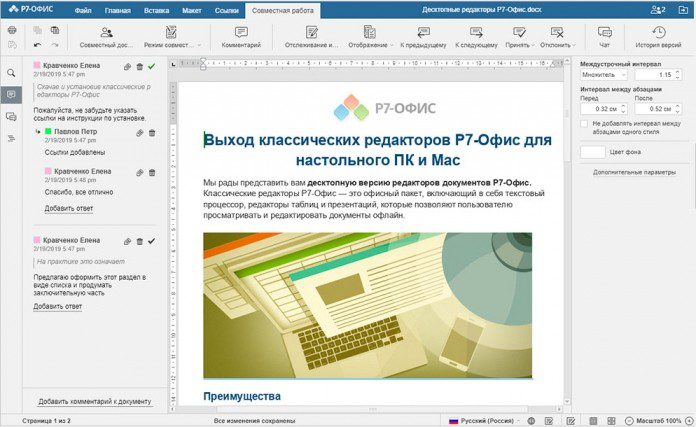Click fit to page icon
Viewport: 696px width, 427px height.
[x=593, y=420]
